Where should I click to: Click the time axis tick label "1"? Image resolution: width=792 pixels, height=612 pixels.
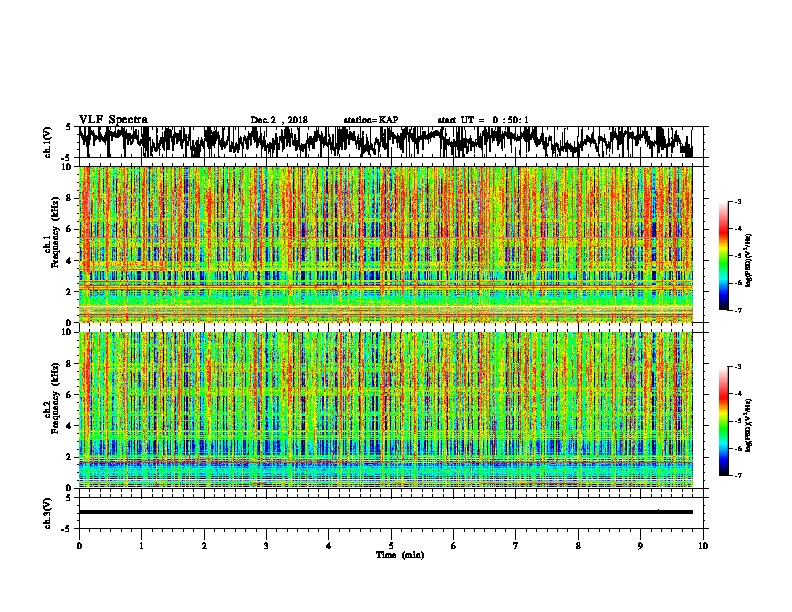(x=141, y=546)
